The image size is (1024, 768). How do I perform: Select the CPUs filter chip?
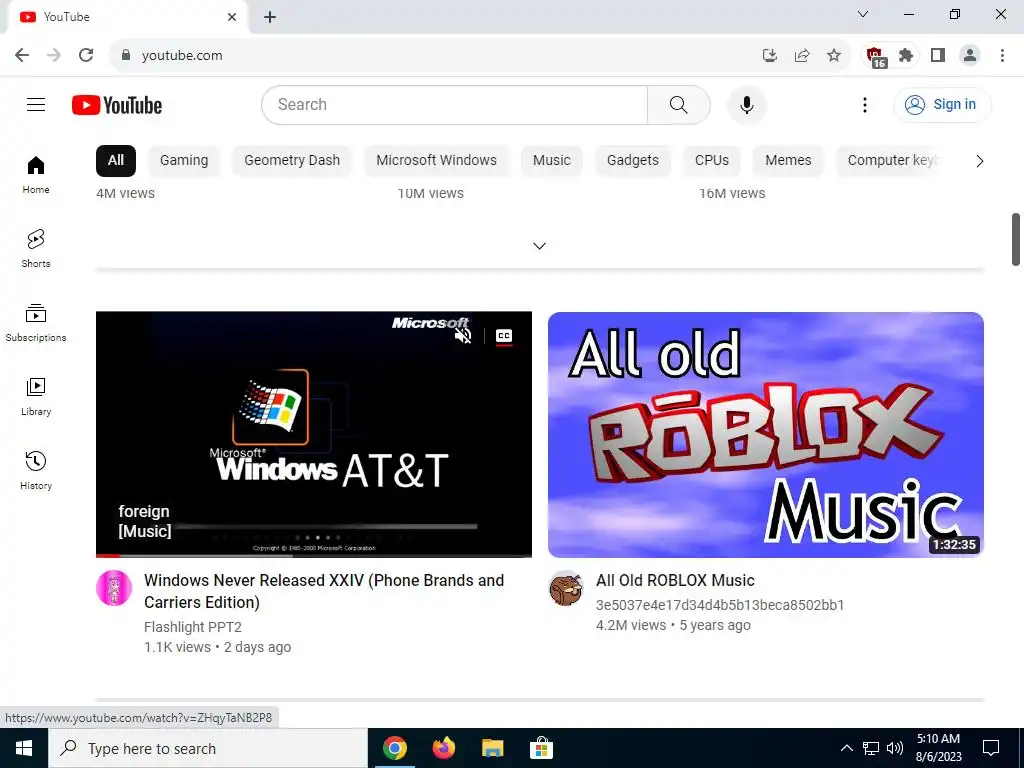click(x=712, y=161)
